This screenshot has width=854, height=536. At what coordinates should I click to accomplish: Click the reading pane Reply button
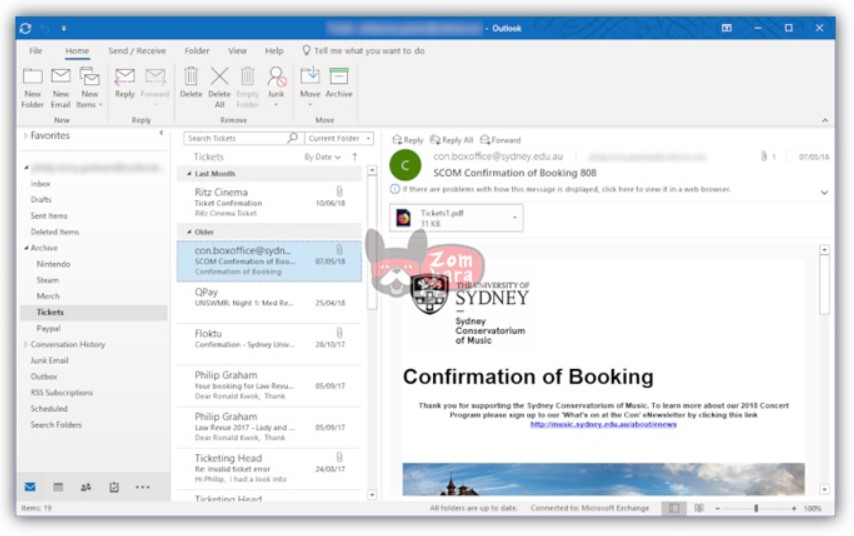pos(407,140)
